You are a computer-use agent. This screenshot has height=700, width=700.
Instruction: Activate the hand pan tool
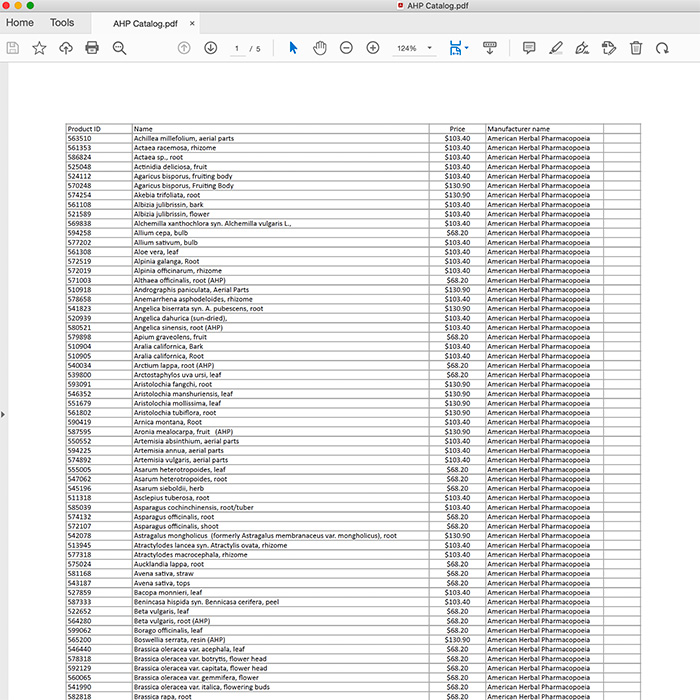point(320,48)
